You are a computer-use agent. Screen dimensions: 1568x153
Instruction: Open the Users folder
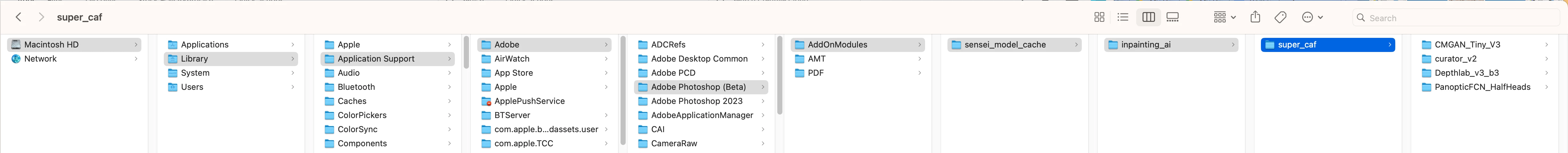click(231, 87)
